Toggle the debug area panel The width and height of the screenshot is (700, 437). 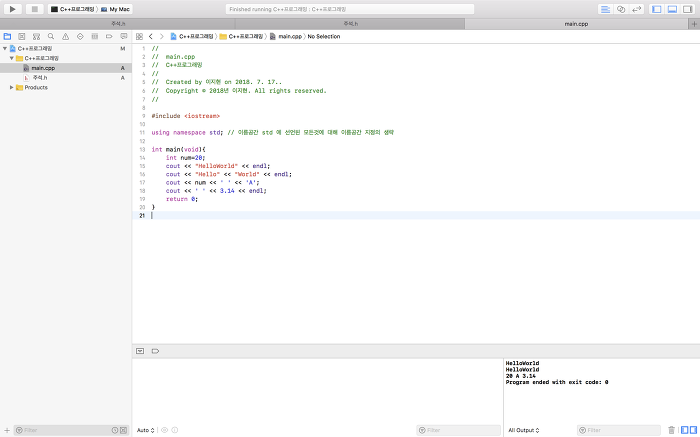pyautogui.click(x=672, y=9)
